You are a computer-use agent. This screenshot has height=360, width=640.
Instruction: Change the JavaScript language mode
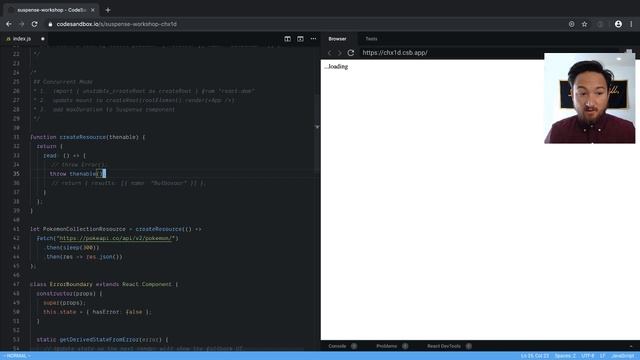[x=623, y=356]
